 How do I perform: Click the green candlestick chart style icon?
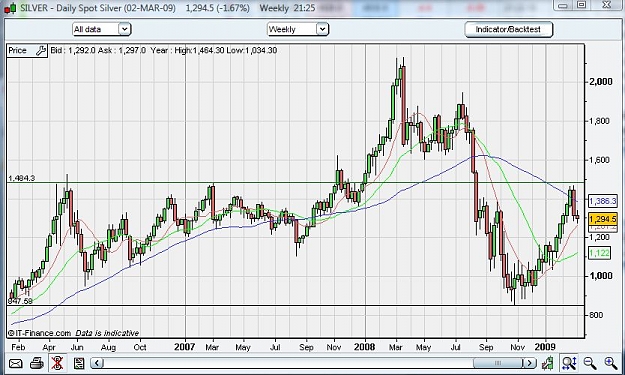[548, 363]
